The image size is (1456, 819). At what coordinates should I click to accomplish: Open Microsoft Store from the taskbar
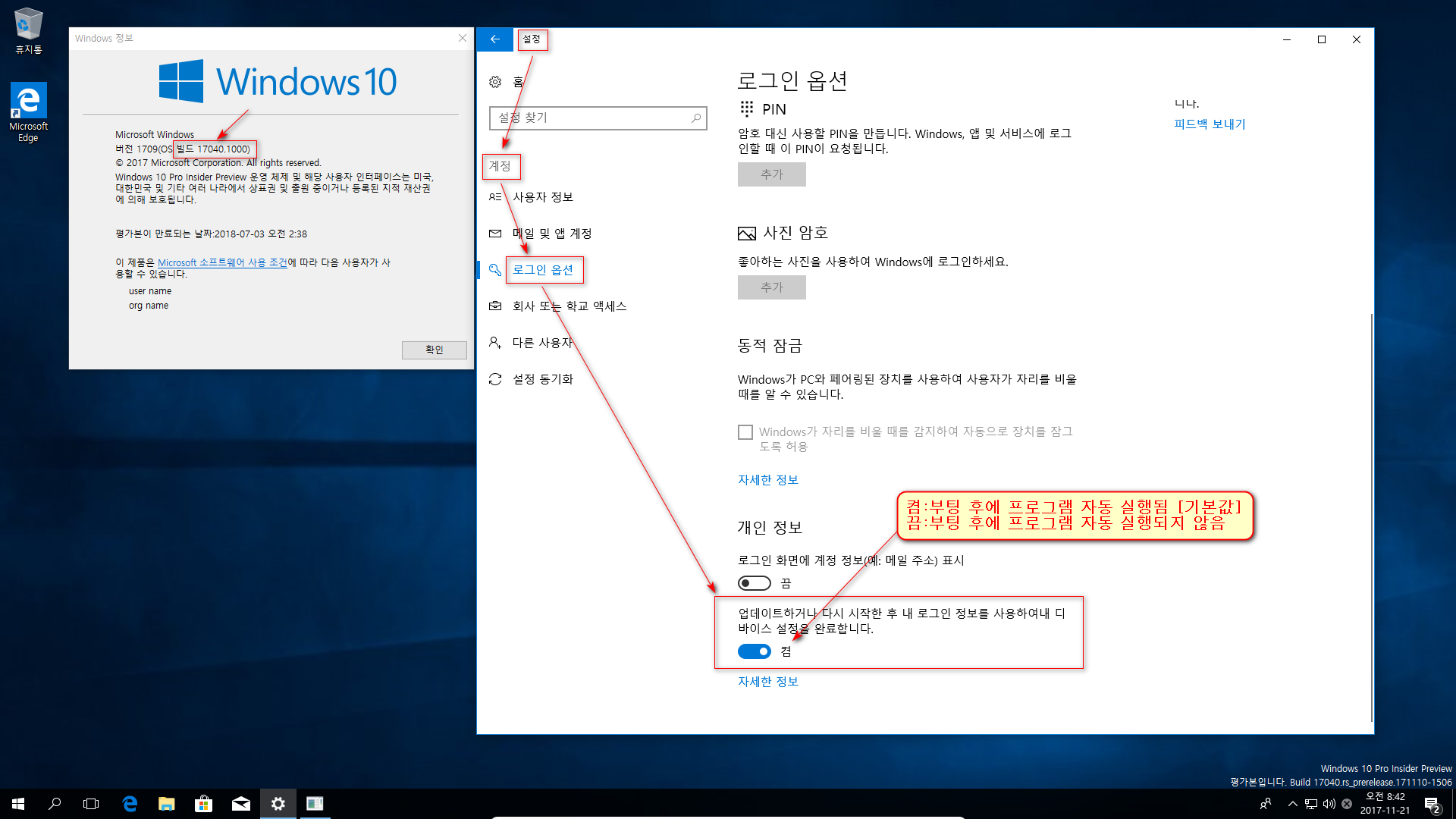(203, 804)
